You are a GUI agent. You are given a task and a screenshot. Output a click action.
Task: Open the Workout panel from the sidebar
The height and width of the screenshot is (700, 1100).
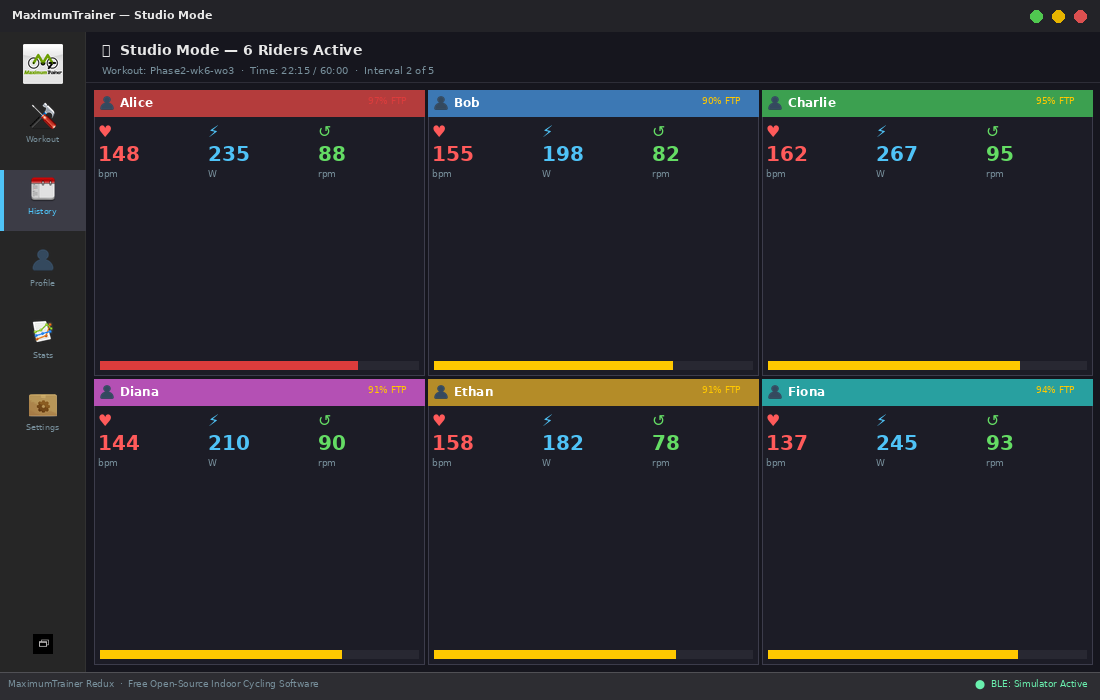(x=42, y=122)
